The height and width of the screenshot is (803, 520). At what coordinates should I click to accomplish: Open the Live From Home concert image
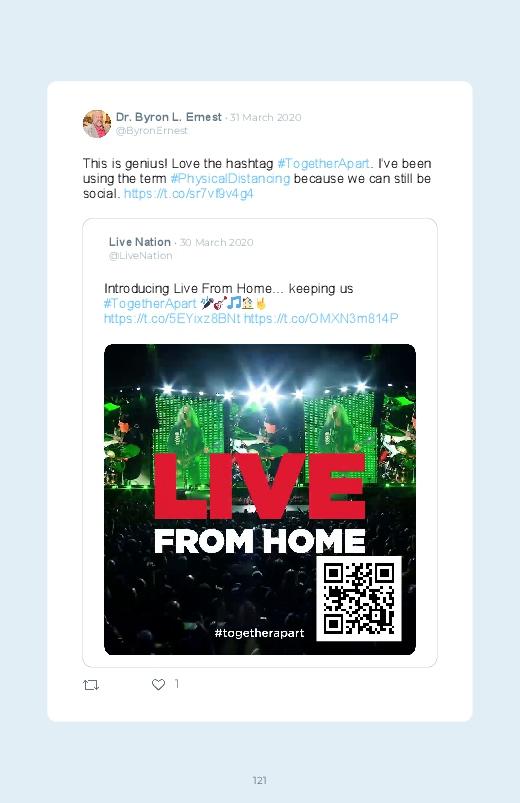tap(260, 499)
